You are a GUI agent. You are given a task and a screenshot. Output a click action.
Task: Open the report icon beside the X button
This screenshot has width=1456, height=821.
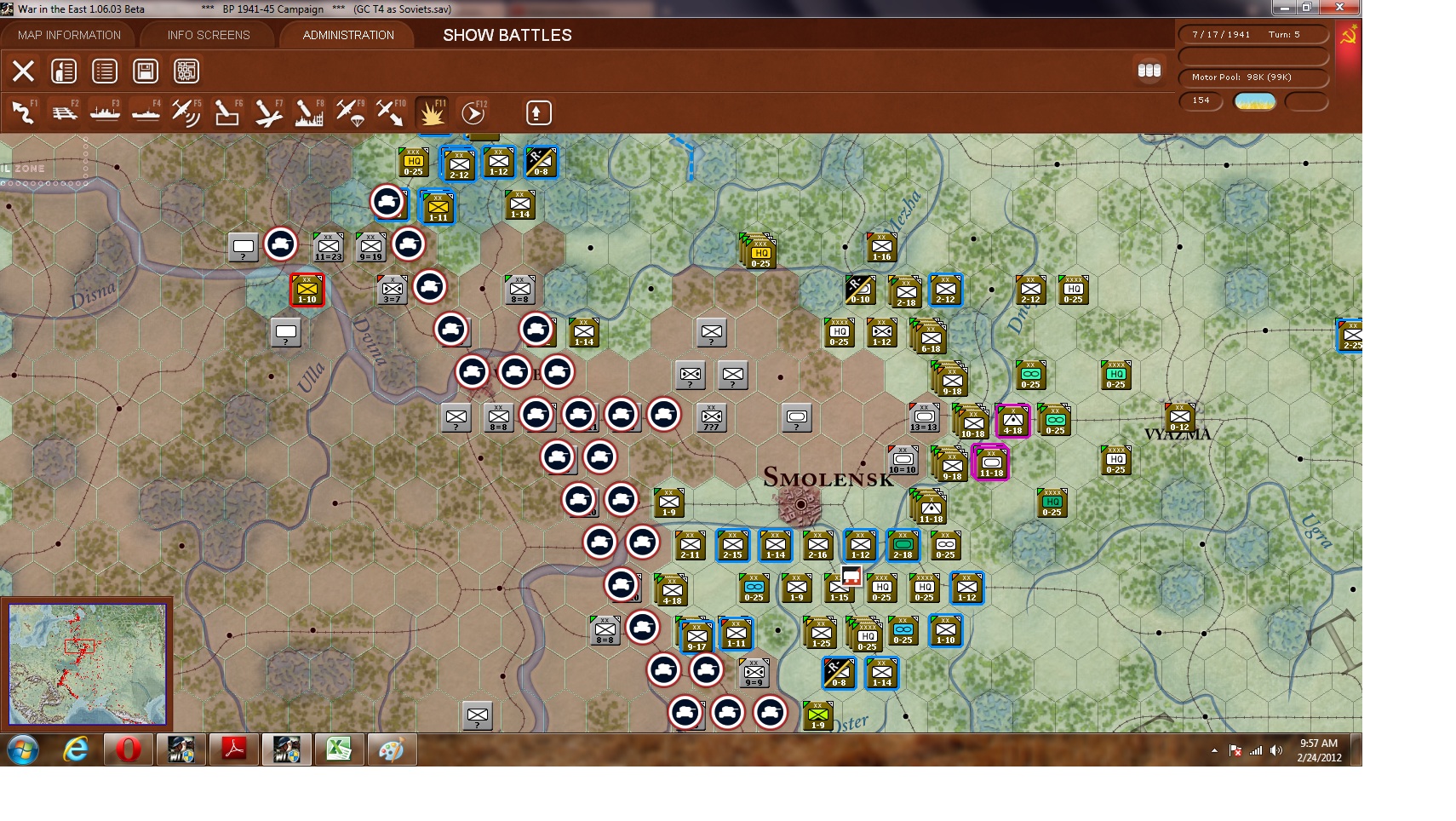click(64, 71)
